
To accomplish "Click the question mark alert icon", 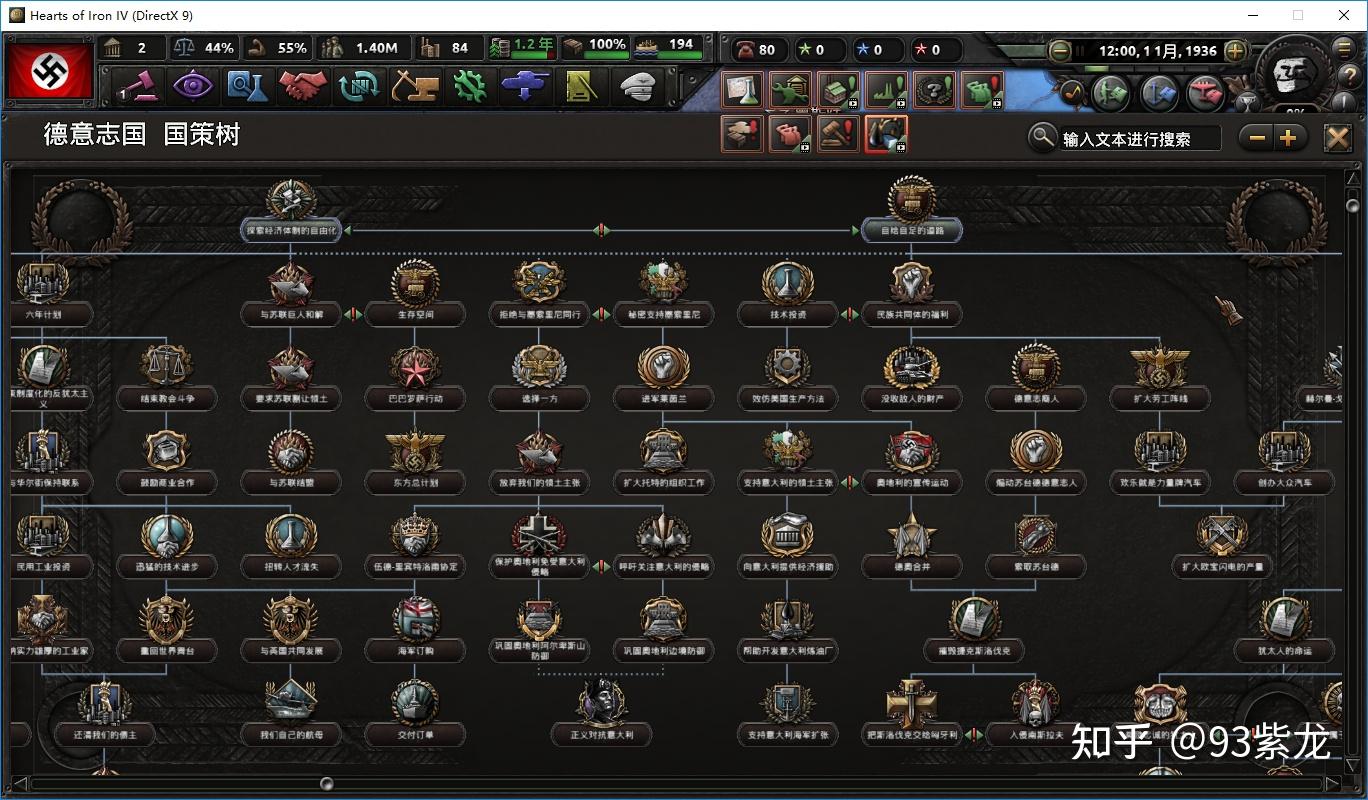I will point(934,91).
